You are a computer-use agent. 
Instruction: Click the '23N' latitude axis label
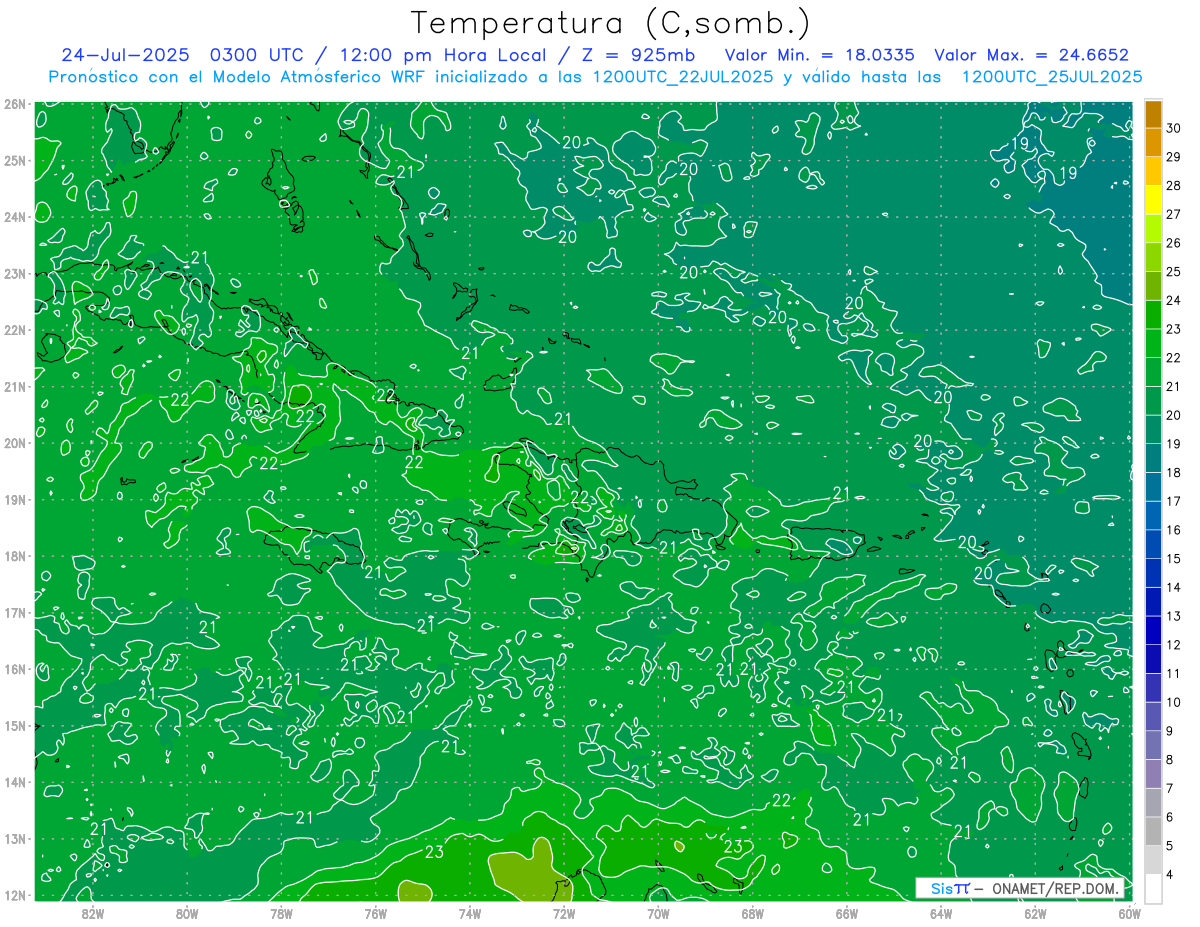(x=15, y=273)
